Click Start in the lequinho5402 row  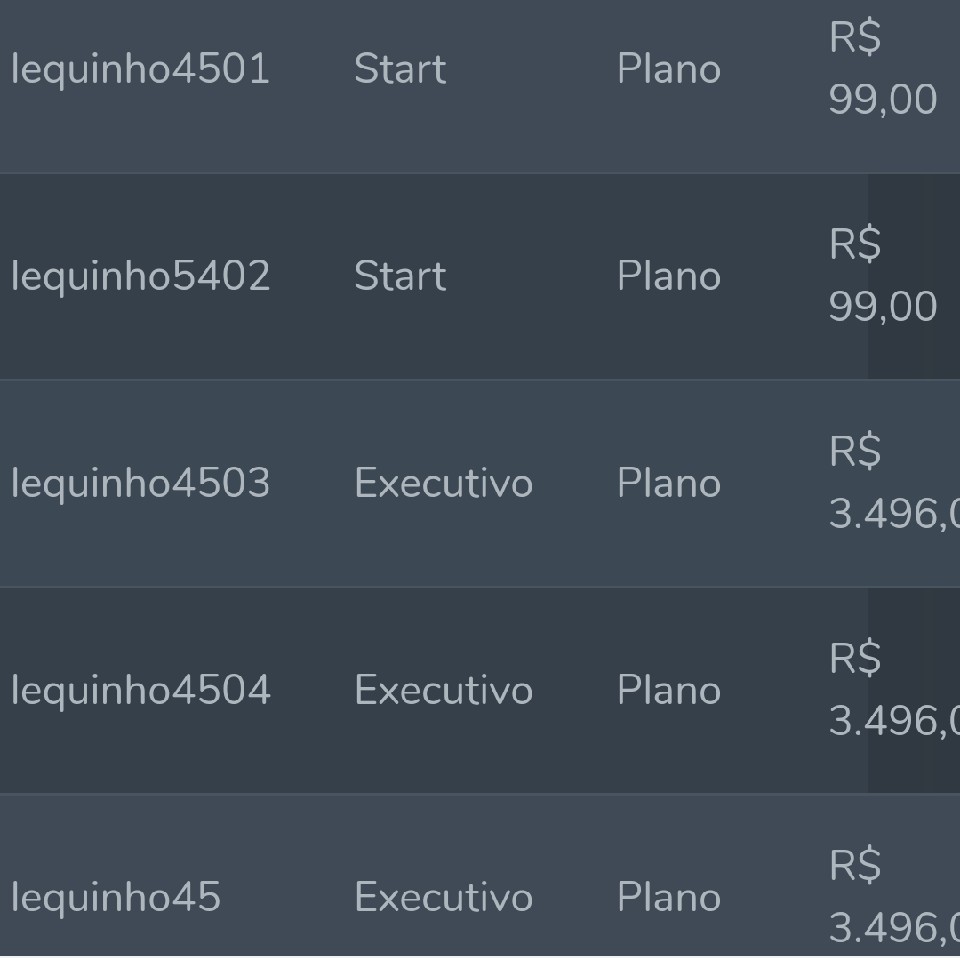click(400, 276)
